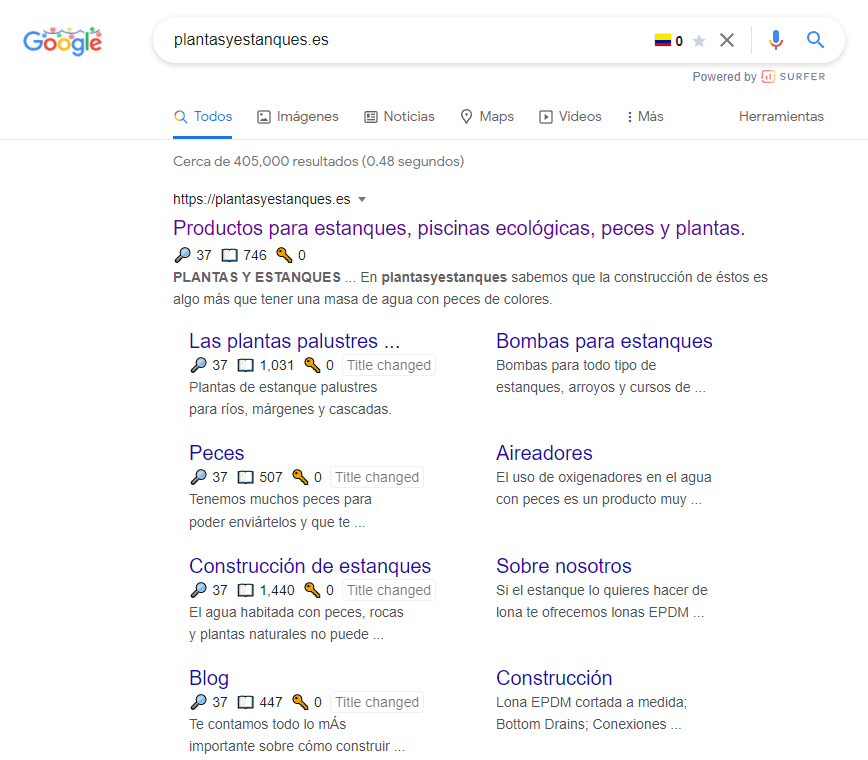
Task: Click the magnifier icon in Construcción de estanques row
Action: (x=198, y=590)
